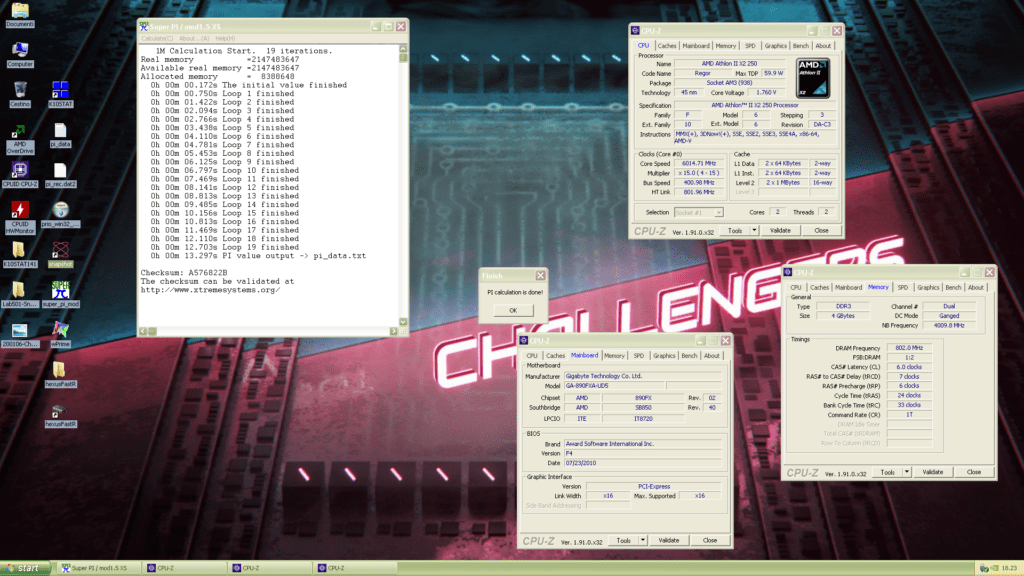This screenshot has height=576, width=1024.
Task: Click the Close button in the Memory CPU-Z window
Action: [x=974, y=472]
